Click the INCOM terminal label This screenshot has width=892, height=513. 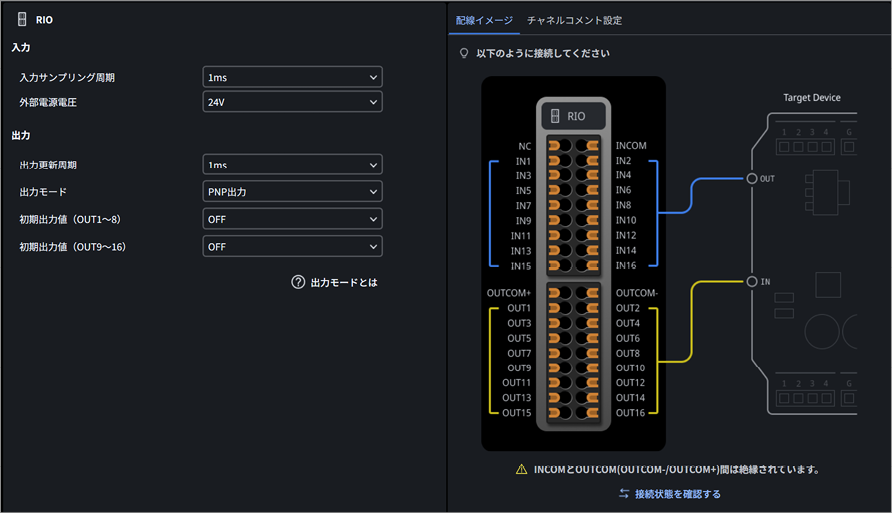[x=631, y=146]
